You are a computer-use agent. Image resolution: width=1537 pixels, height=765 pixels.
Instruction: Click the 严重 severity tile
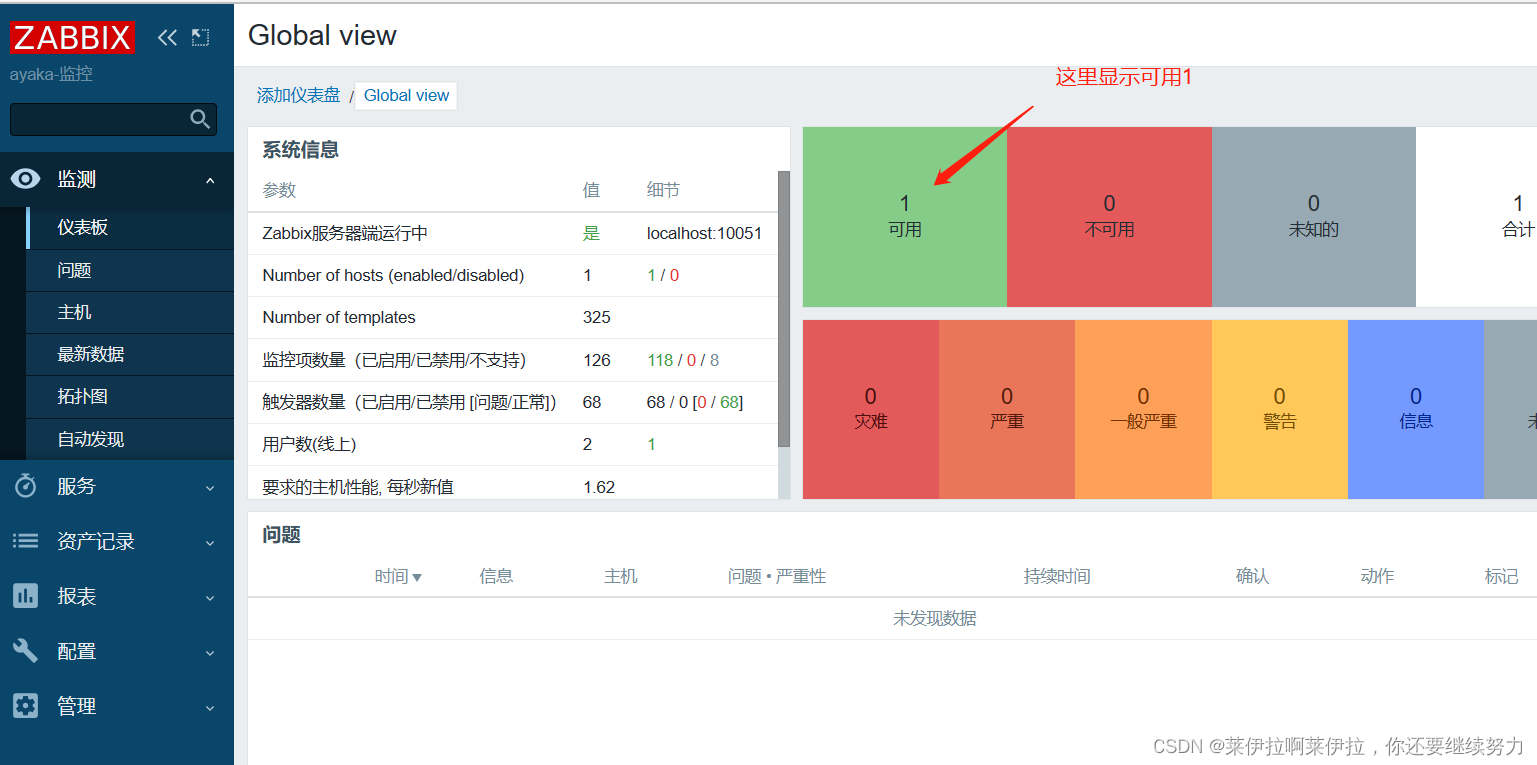point(1007,409)
